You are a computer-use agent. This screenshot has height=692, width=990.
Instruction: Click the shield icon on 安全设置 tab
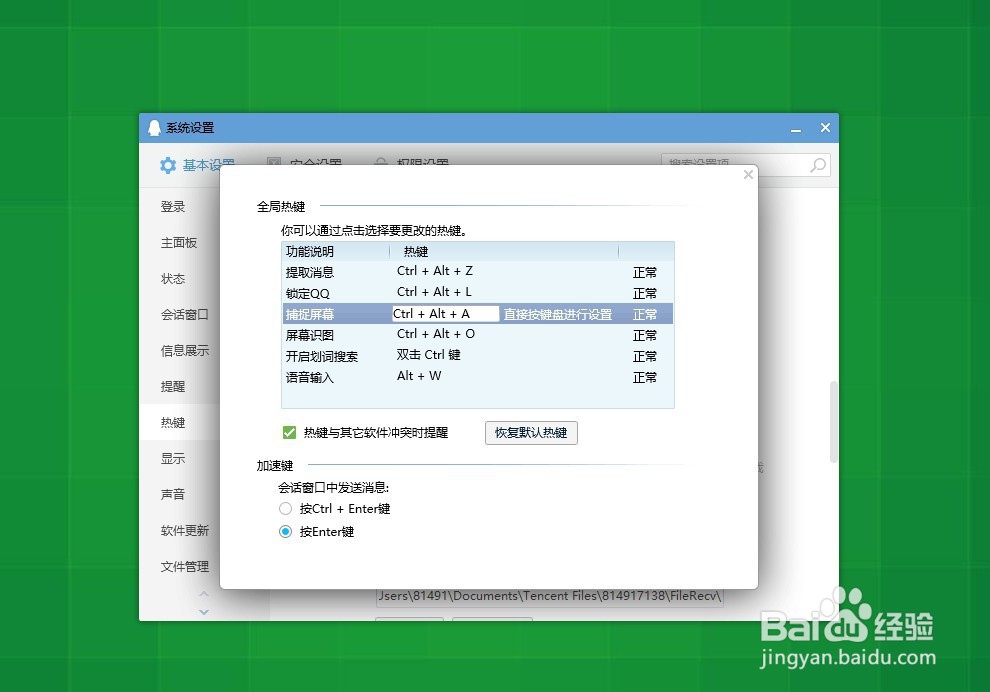274,163
